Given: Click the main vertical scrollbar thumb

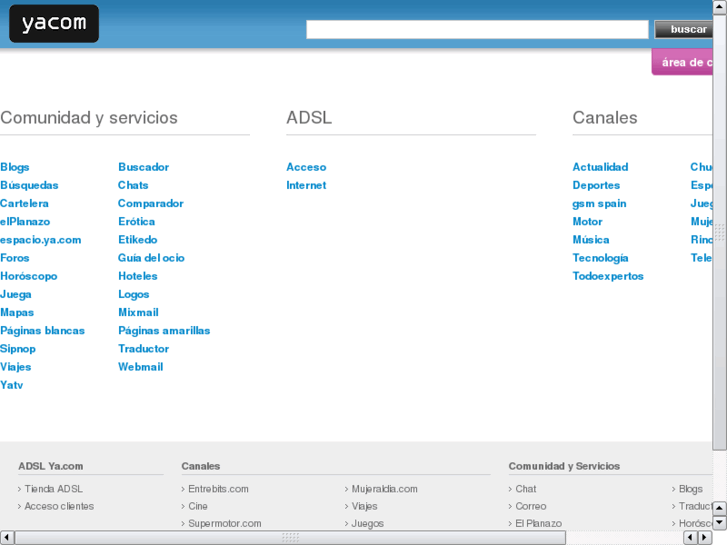Looking at the screenshot, I should coord(720,232).
